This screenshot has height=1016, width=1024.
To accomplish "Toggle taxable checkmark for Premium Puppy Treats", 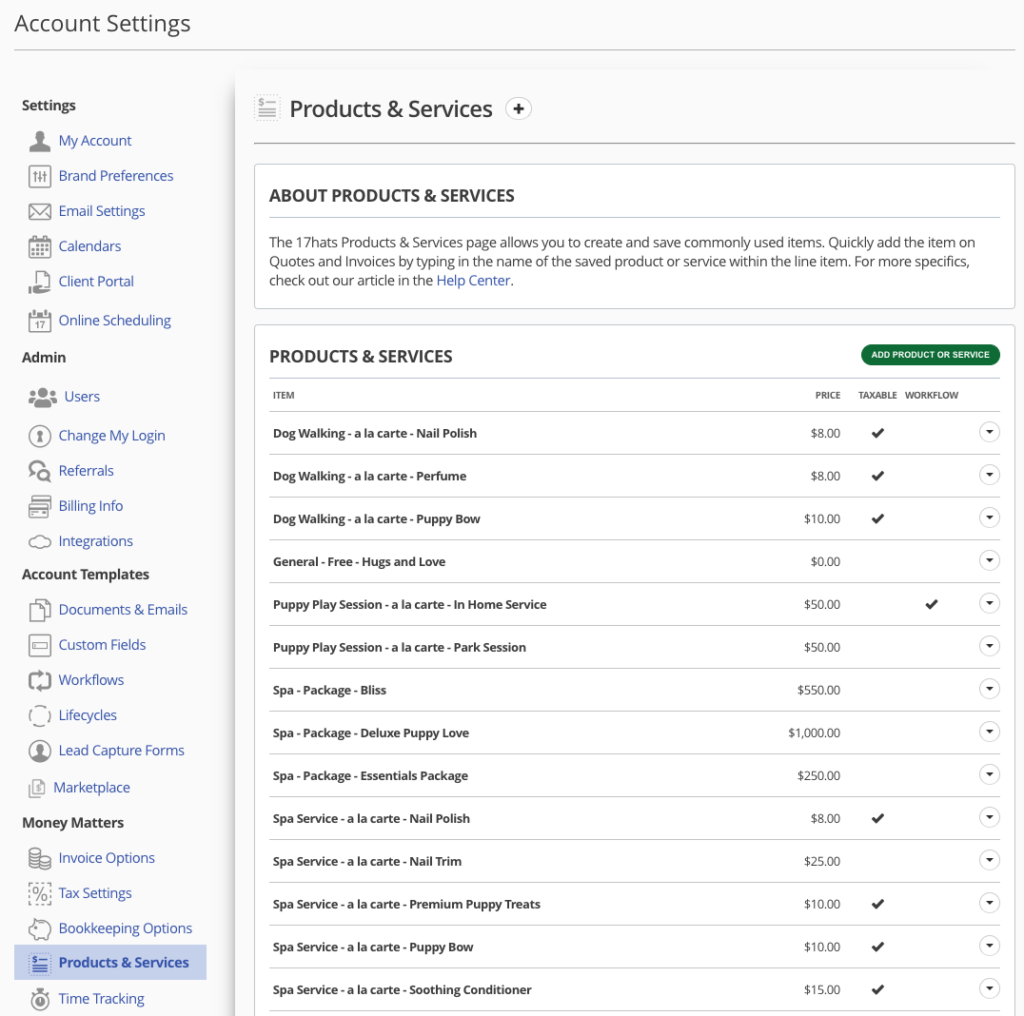I will click(877, 904).
